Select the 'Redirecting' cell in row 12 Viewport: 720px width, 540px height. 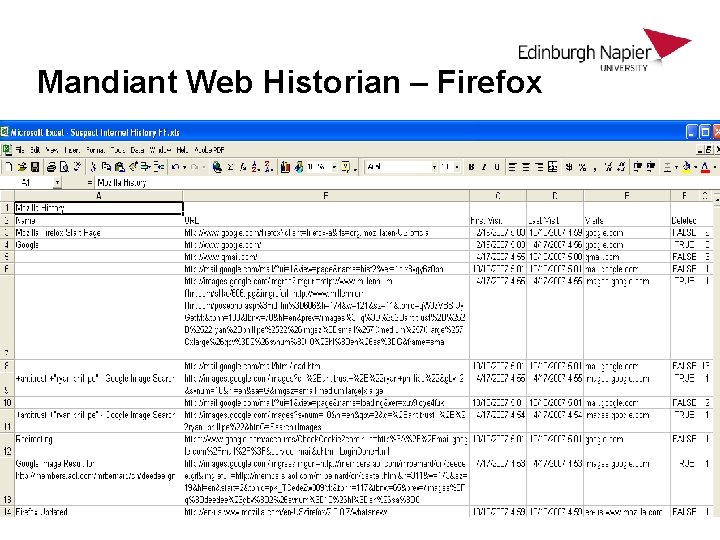click(x=98, y=444)
